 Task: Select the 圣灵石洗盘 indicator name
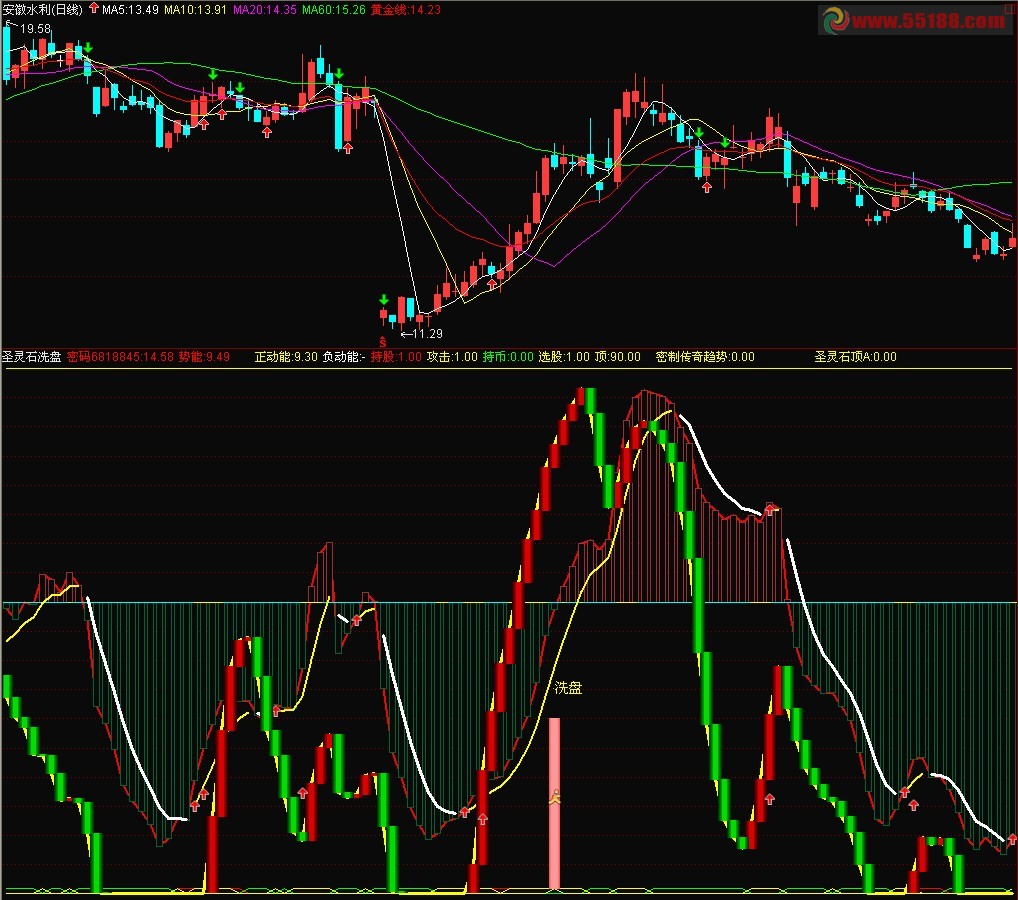31,356
